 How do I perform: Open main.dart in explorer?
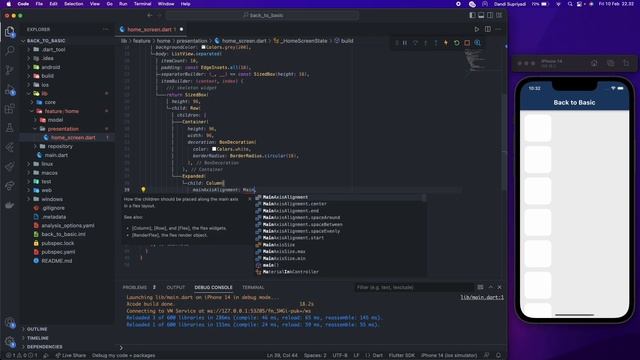[x=56, y=155]
